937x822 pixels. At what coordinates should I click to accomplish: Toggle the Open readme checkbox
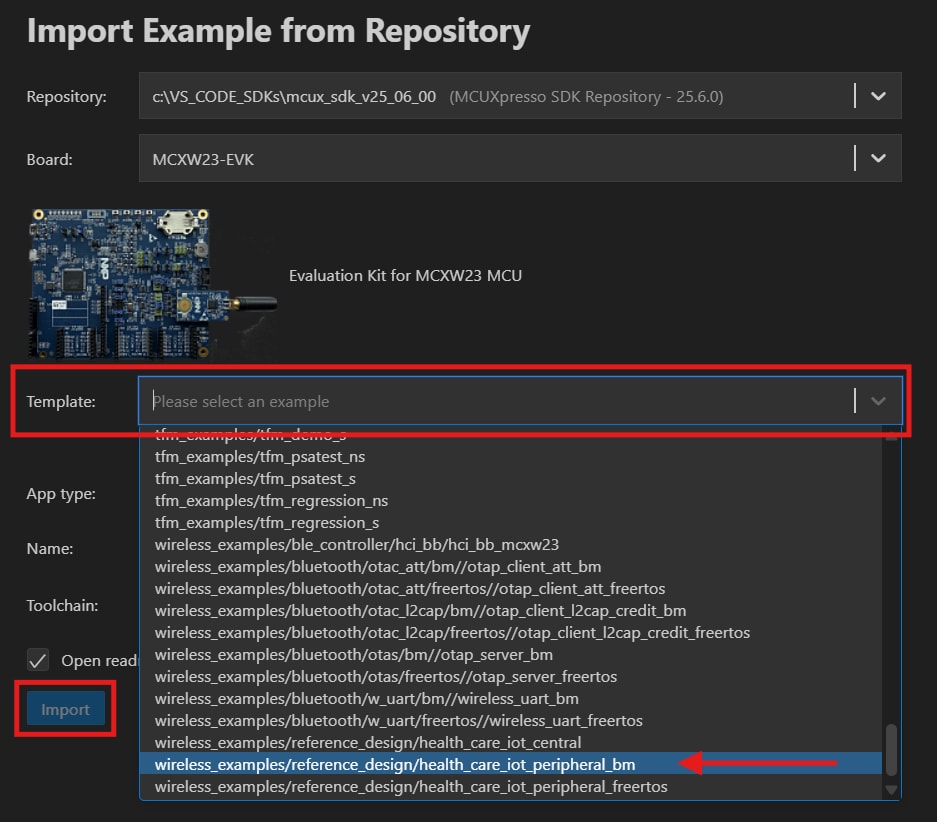(x=38, y=660)
